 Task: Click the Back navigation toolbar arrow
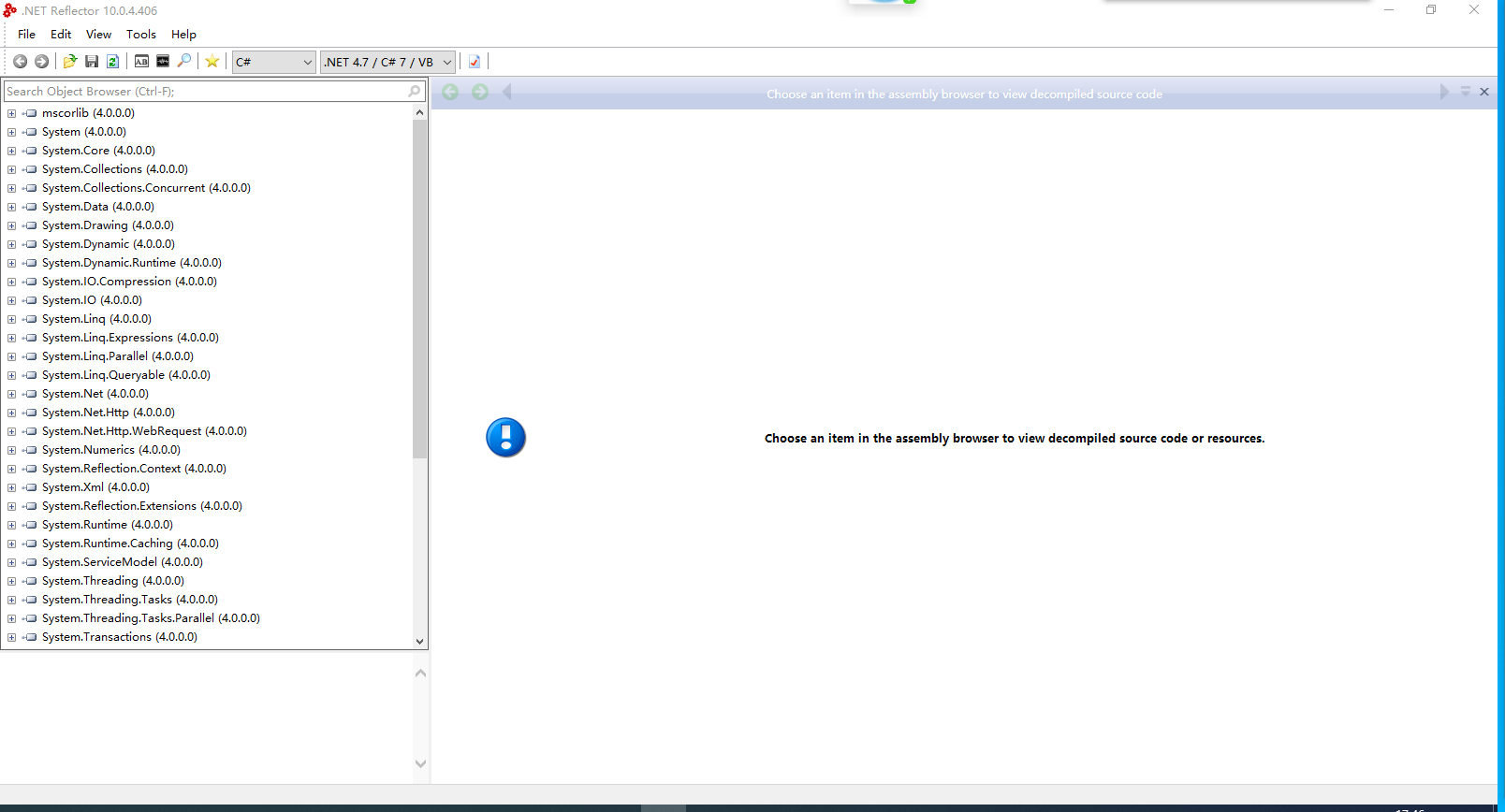[x=20, y=62]
